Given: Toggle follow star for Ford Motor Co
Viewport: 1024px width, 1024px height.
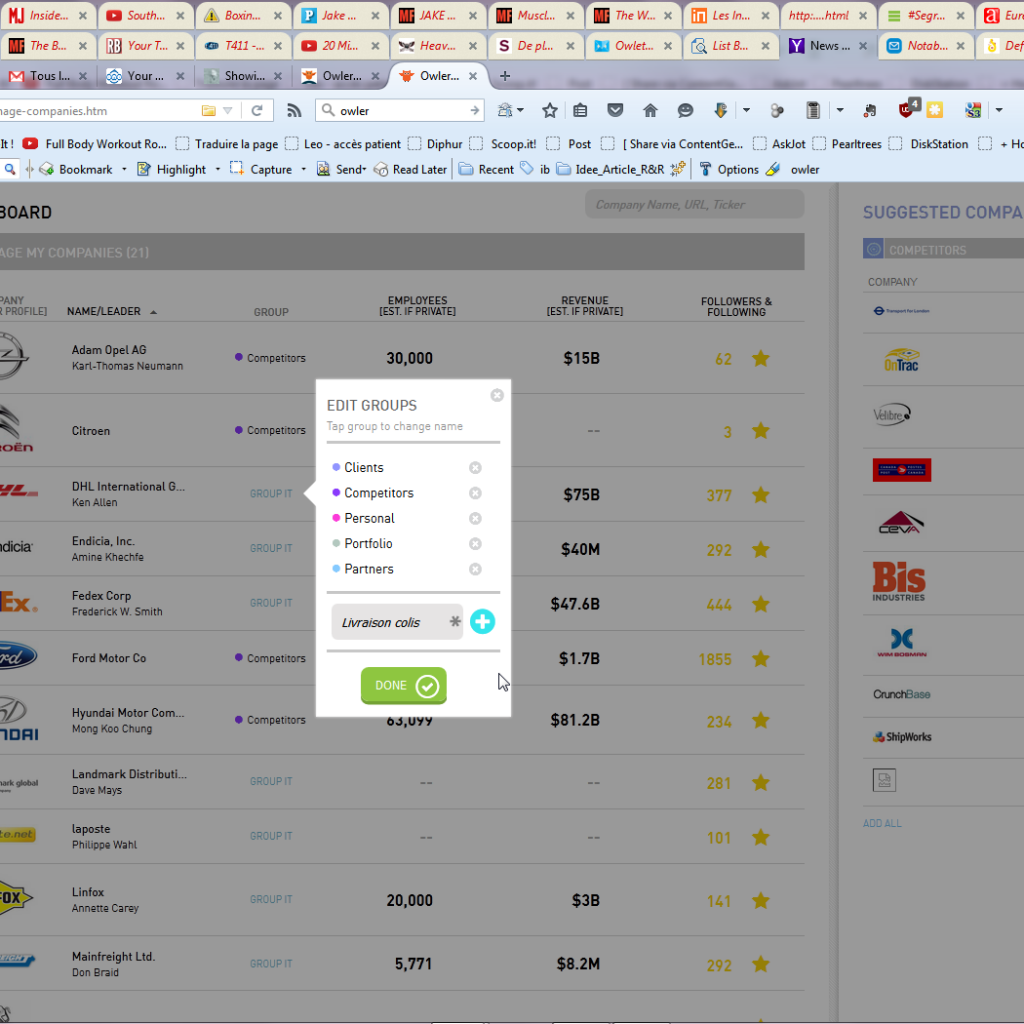Looking at the screenshot, I should coord(761,658).
